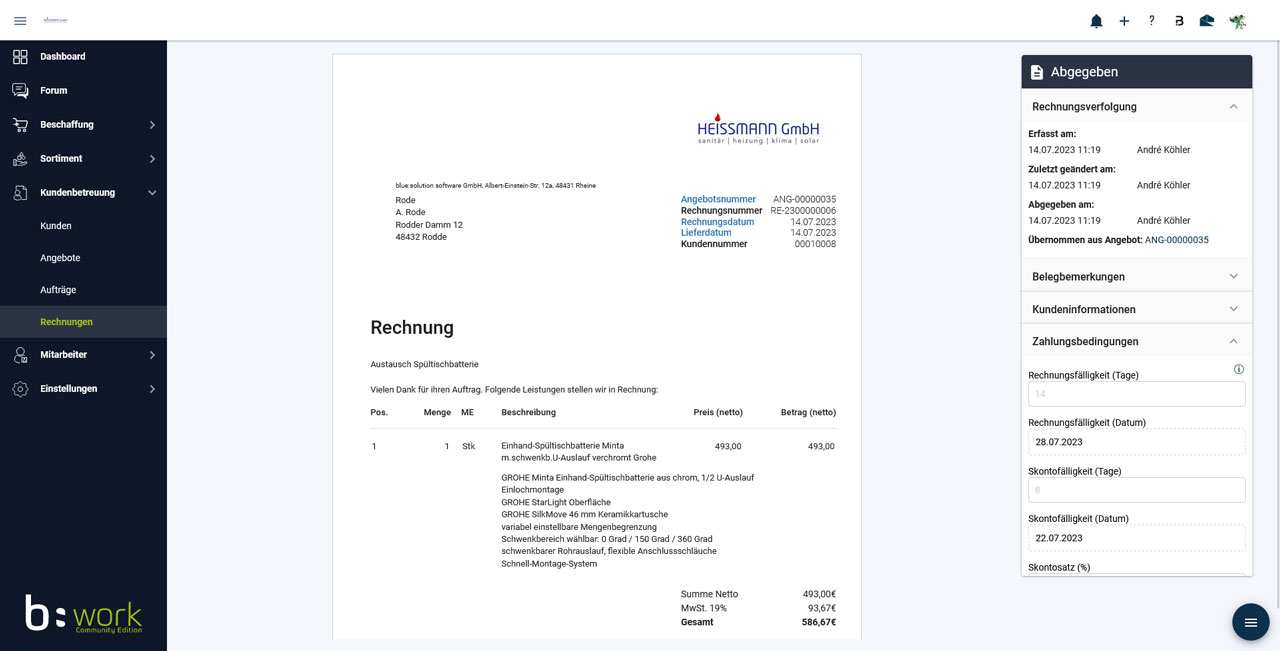This screenshot has height=651, width=1280.
Task: Click the MwSt. 19% amount 93,67€
Action: [822, 608]
